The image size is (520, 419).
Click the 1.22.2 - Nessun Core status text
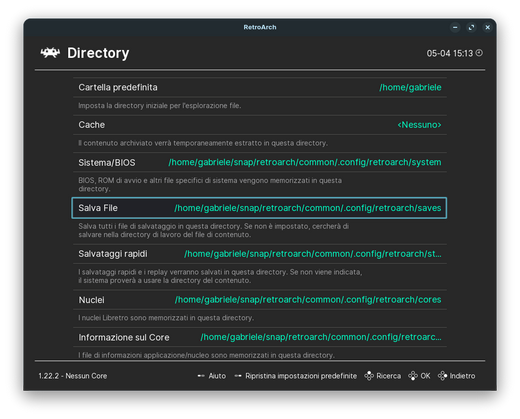coord(73,376)
